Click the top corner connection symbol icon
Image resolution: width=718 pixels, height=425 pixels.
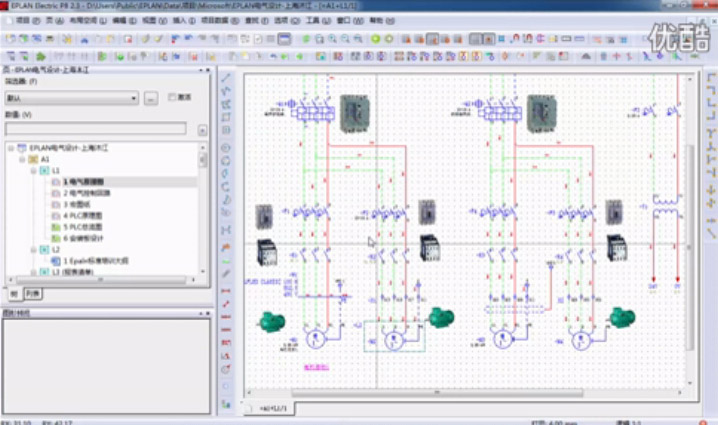(x=711, y=78)
